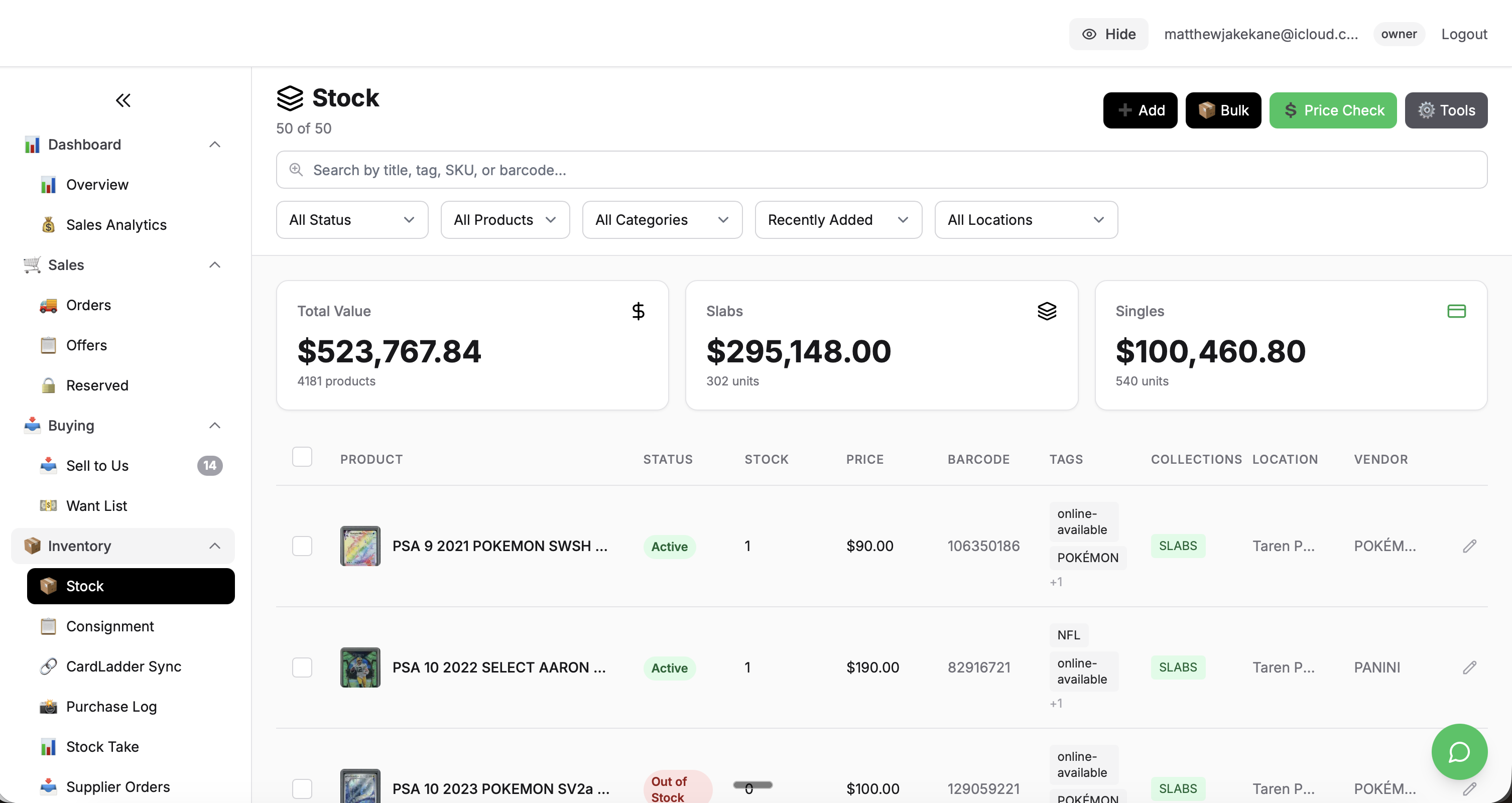Open the chat support bubble
Viewport: 1512px width, 803px height.
(x=1459, y=752)
